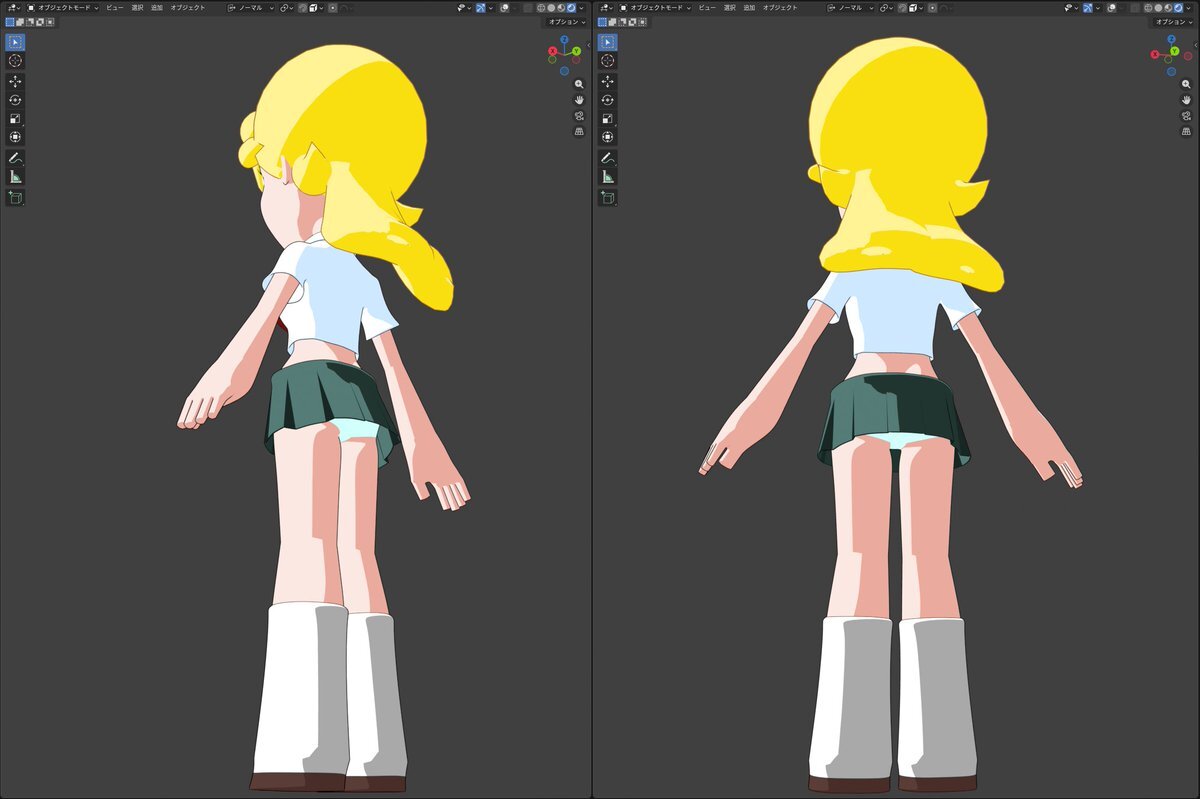Screen dimensions: 1200x799
Task: Open ノーマル orientation dropdown in right viewport
Action: coord(850,7)
